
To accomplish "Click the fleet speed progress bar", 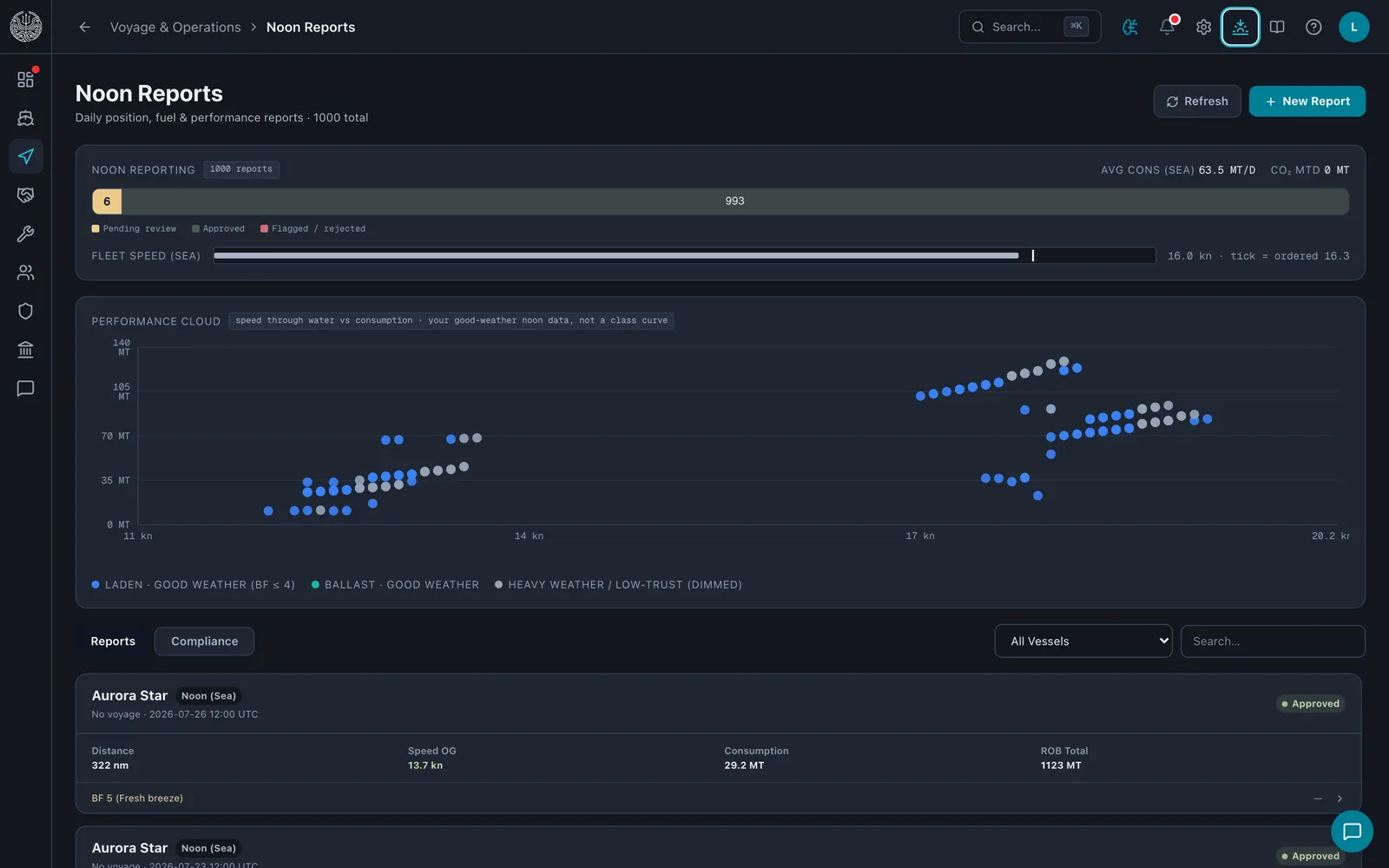I will coord(684,255).
